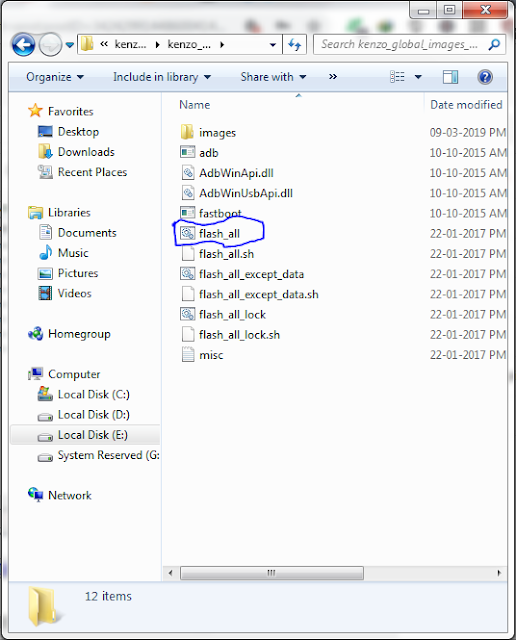
Task: Click the '09-03-2019 PM' date of images
Action: [468, 133]
